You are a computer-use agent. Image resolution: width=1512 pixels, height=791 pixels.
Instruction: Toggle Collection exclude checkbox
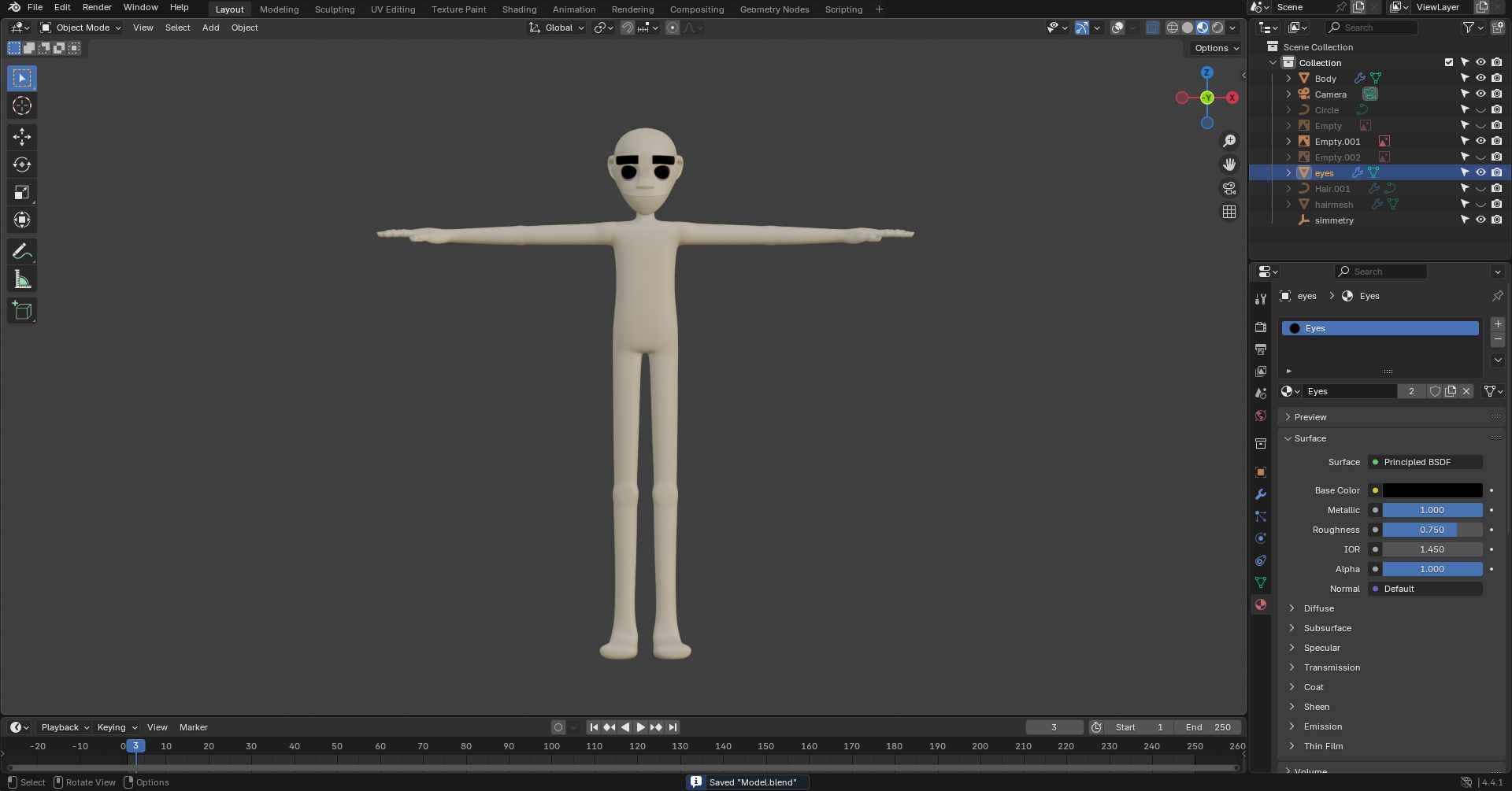pyautogui.click(x=1448, y=62)
